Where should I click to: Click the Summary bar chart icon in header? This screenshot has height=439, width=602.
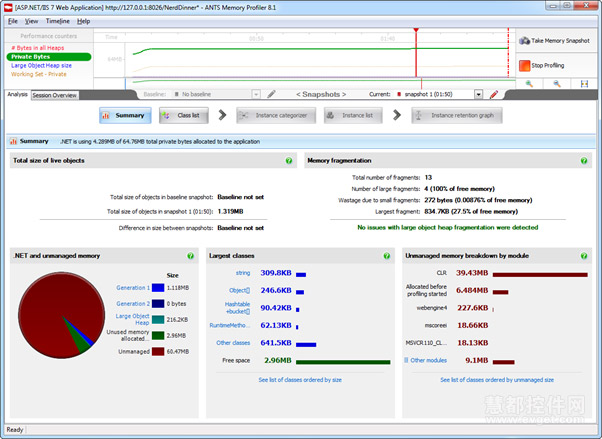point(13,141)
